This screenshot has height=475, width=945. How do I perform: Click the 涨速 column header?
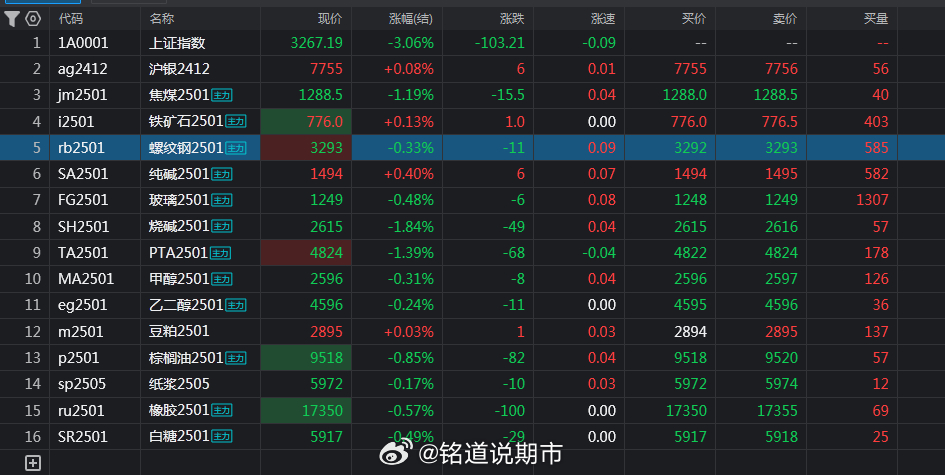(603, 19)
